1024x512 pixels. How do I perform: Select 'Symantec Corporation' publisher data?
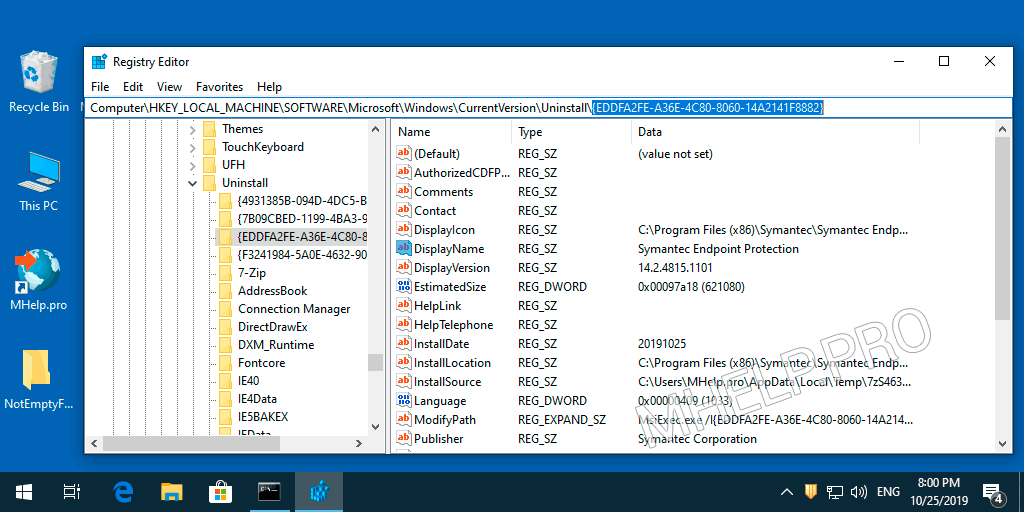tap(697, 439)
